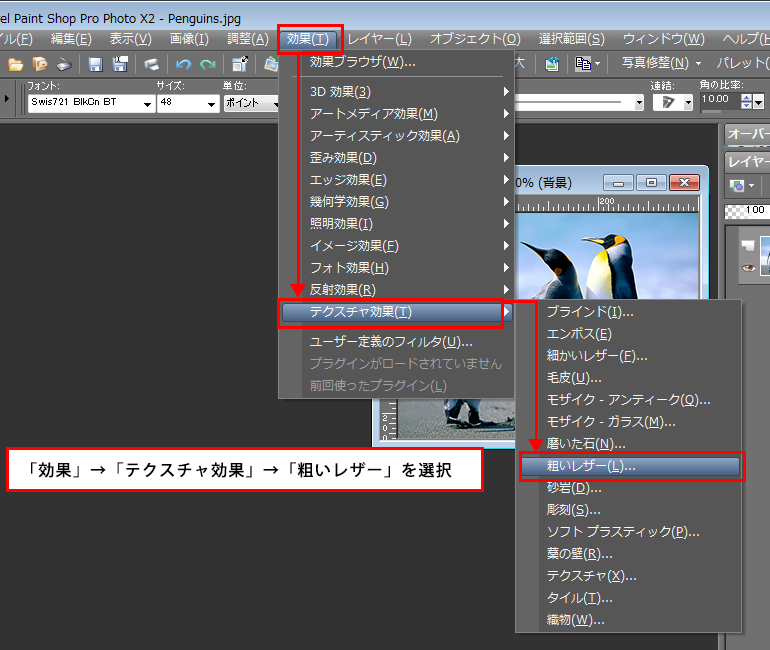Open the エッジ効果(E) submenu
Screen dimensions: 770x650
tap(396, 180)
